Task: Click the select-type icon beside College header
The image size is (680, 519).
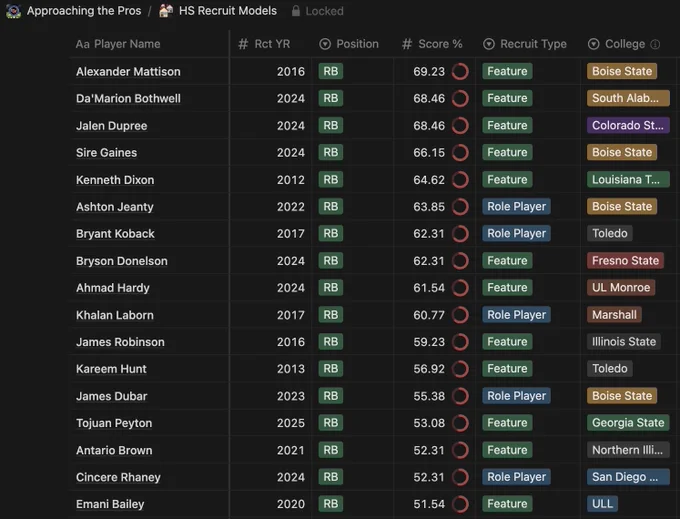Action: (x=594, y=44)
